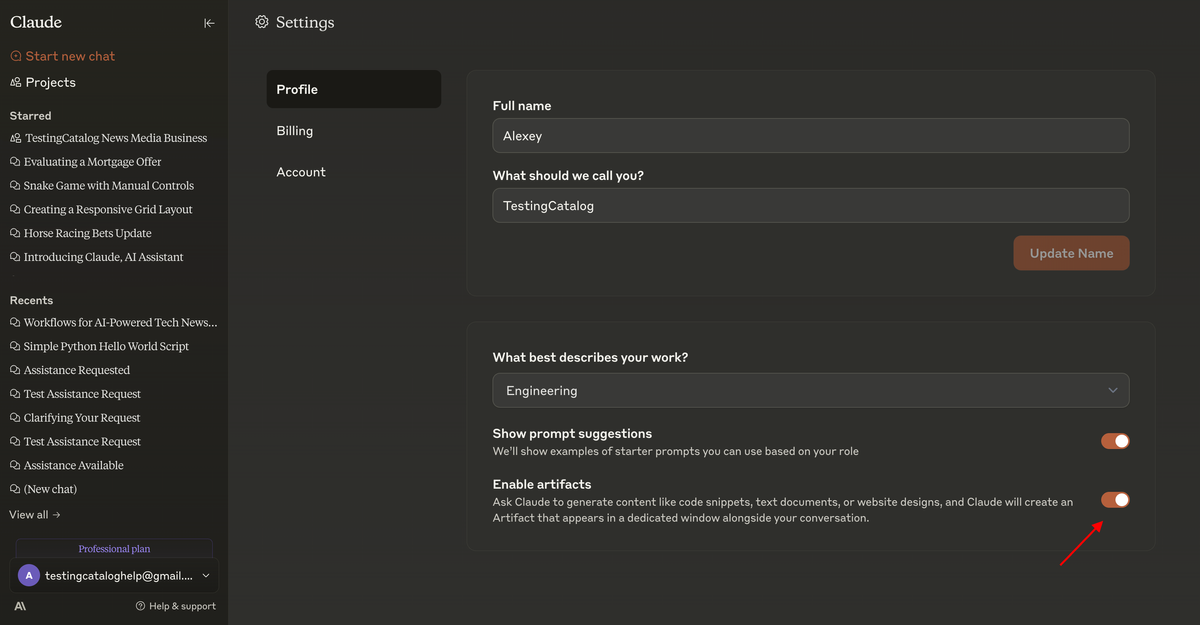1200x625 pixels.
Task: Expand the account dropdown next to testingcataloghelp@gmail
Action: point(206,575)
